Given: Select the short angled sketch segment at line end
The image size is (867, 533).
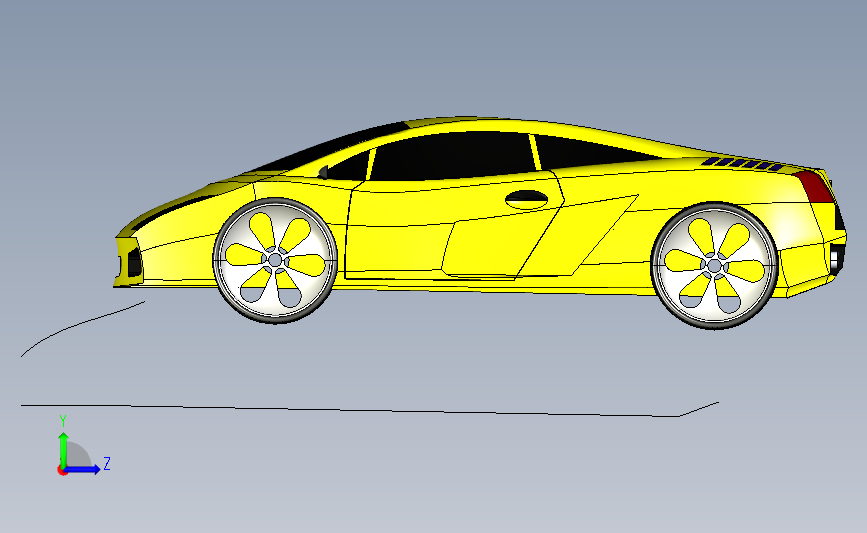Looking at the screenshot, I should pyautogui.click(x=699, y=409).
